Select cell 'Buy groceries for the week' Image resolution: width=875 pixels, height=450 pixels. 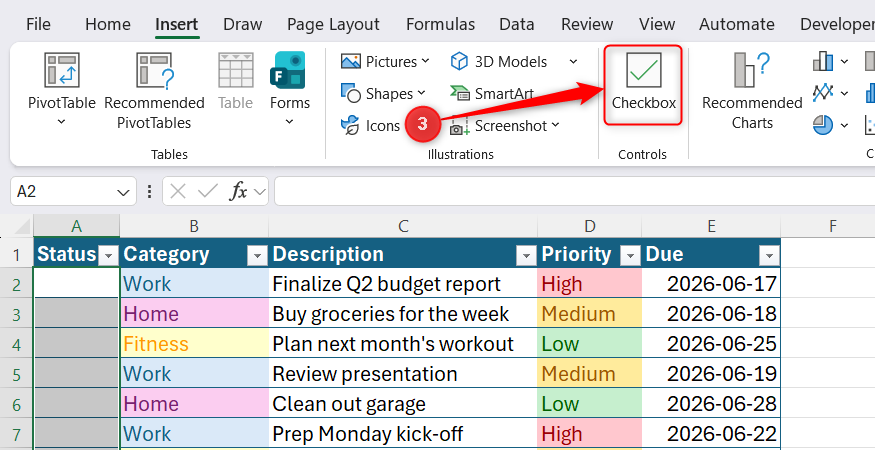tap(403, 314)
